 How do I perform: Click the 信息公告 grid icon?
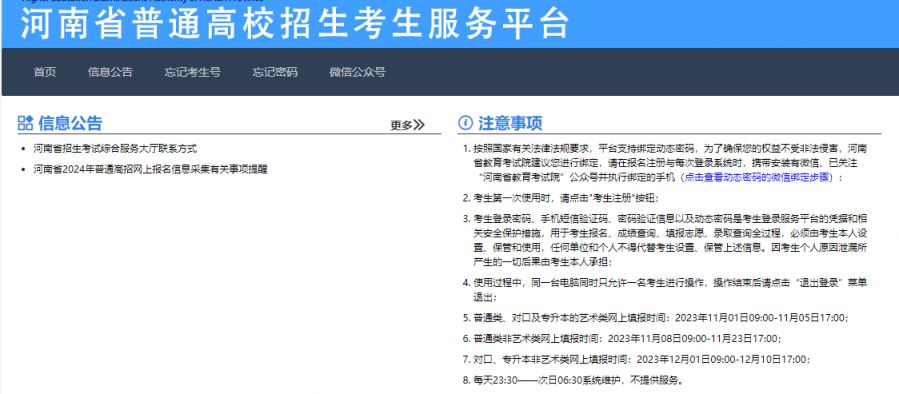(x=25, y=123)
